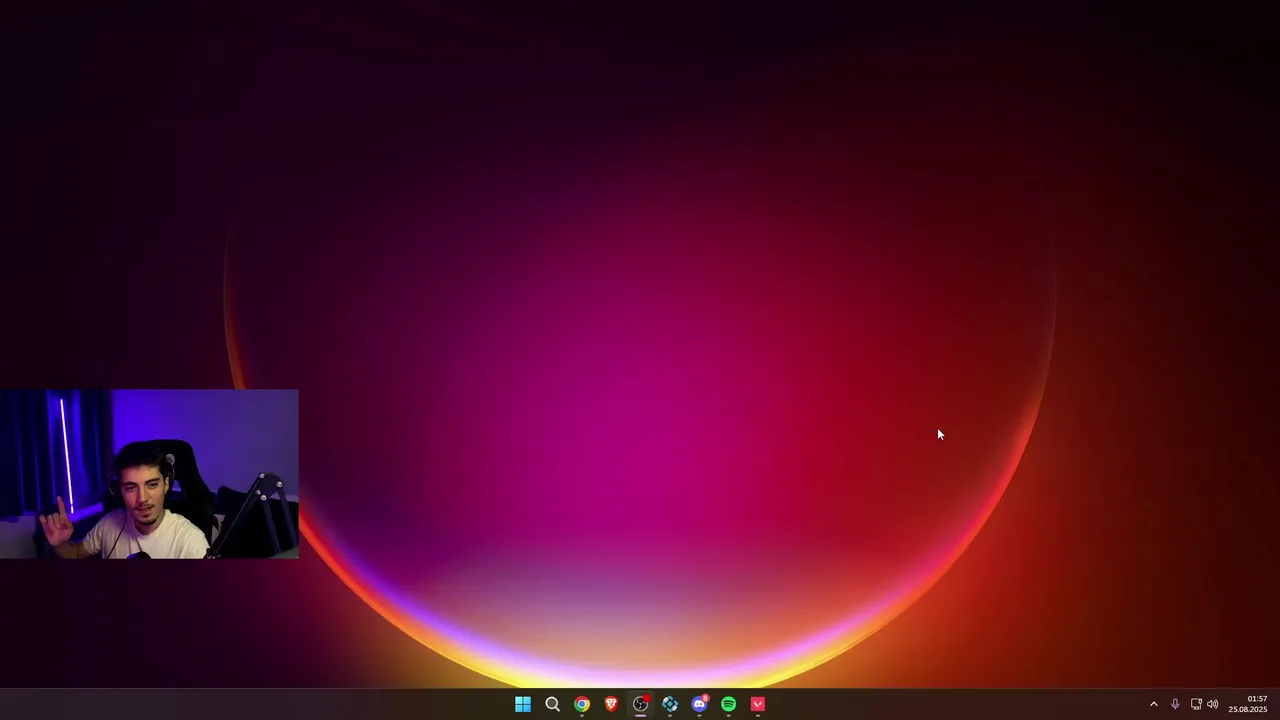The image size is (1280, 720).
Task: Open the blue chain-link app icon
Action: pyautogui.click(x=670, y=704)
